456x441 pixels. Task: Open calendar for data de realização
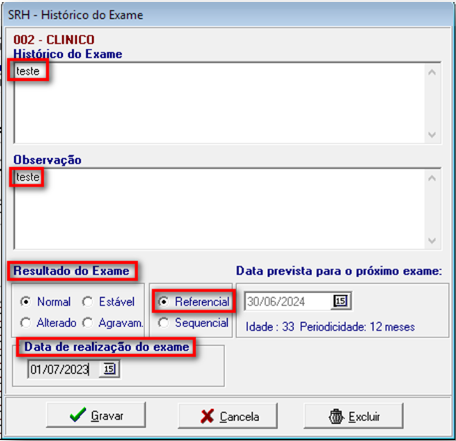click(x=109, y=369)
